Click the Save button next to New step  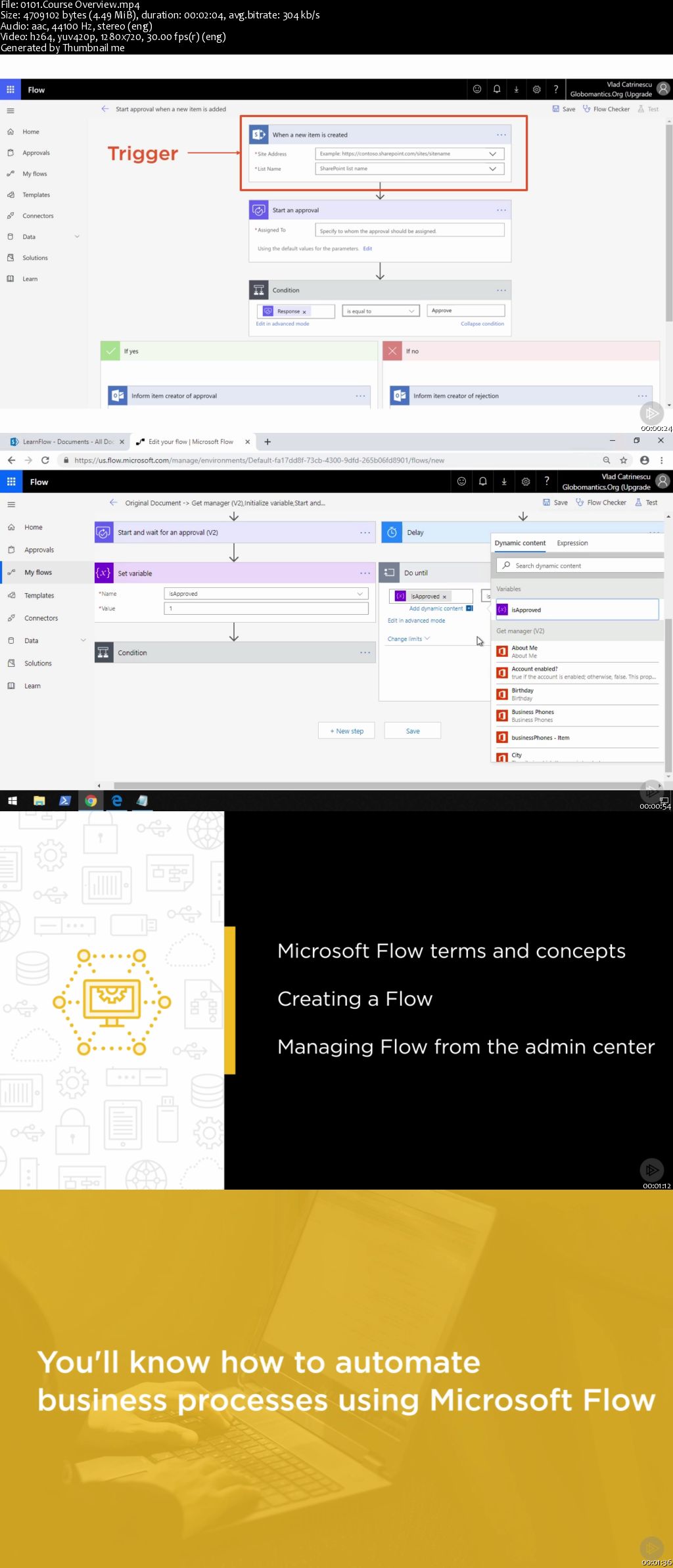click(x=413, y=731)
